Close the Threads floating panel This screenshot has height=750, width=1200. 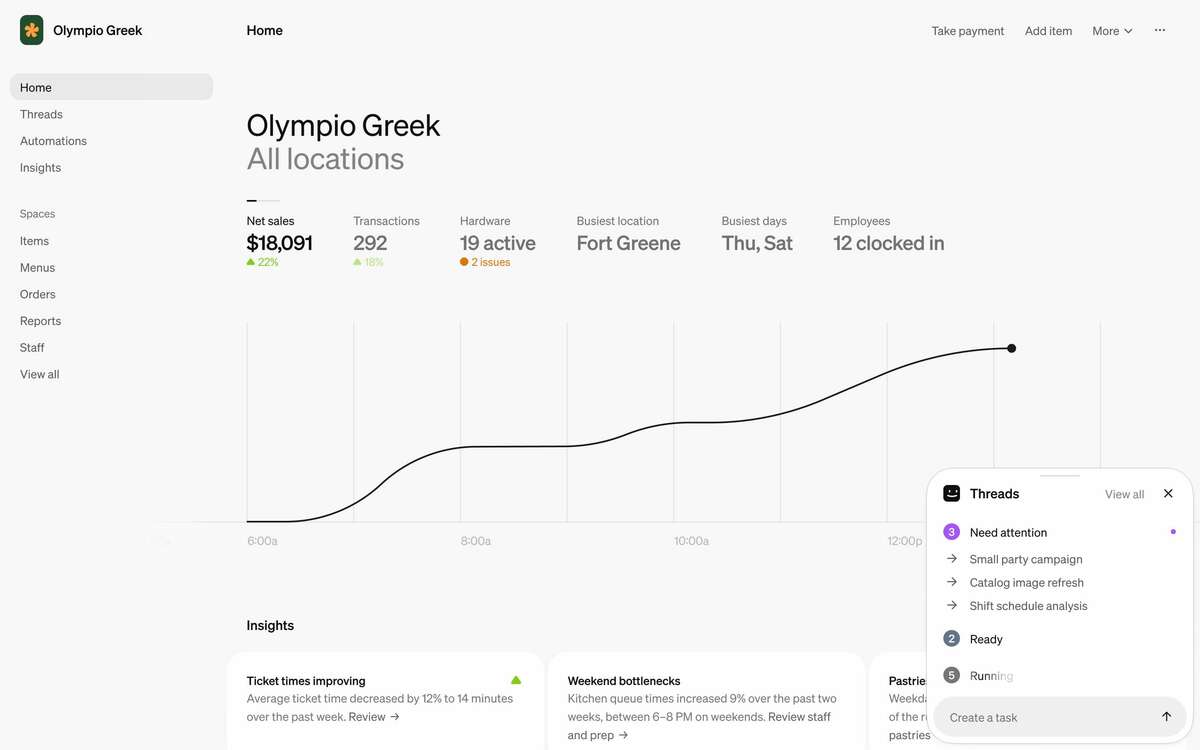coord(1168,494)
